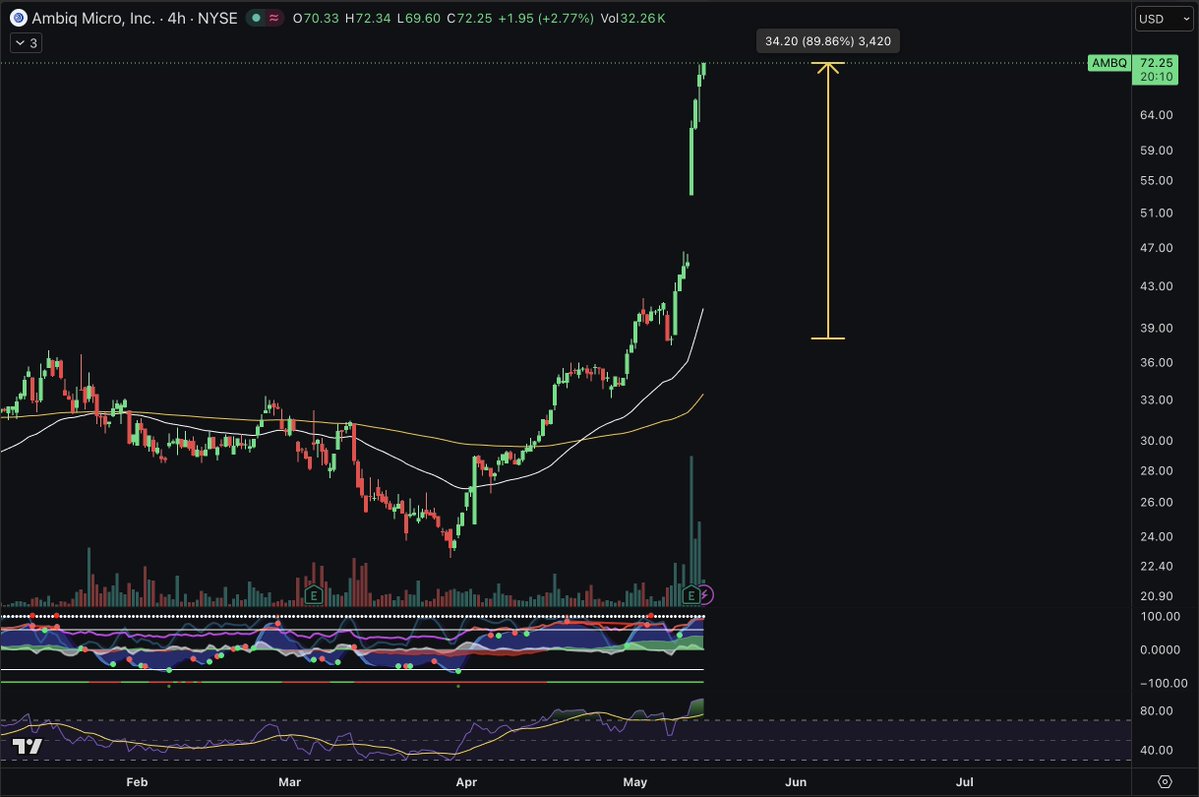Click the high value H72.34
1199x797 pixels.
(x=368, y=18)
